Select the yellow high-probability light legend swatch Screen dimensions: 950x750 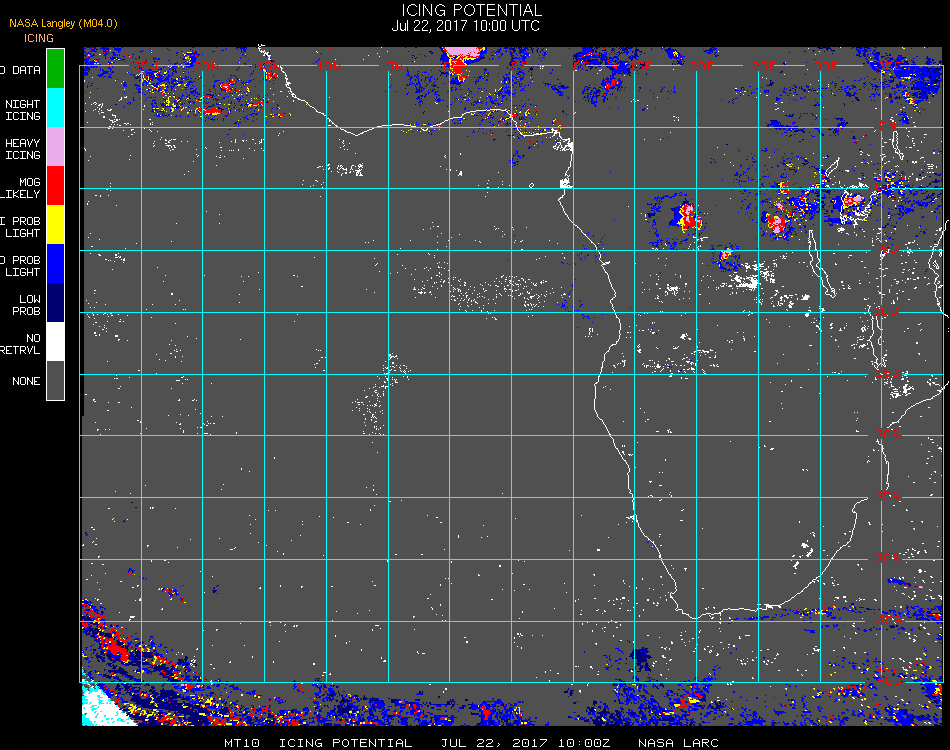point(55,225)
